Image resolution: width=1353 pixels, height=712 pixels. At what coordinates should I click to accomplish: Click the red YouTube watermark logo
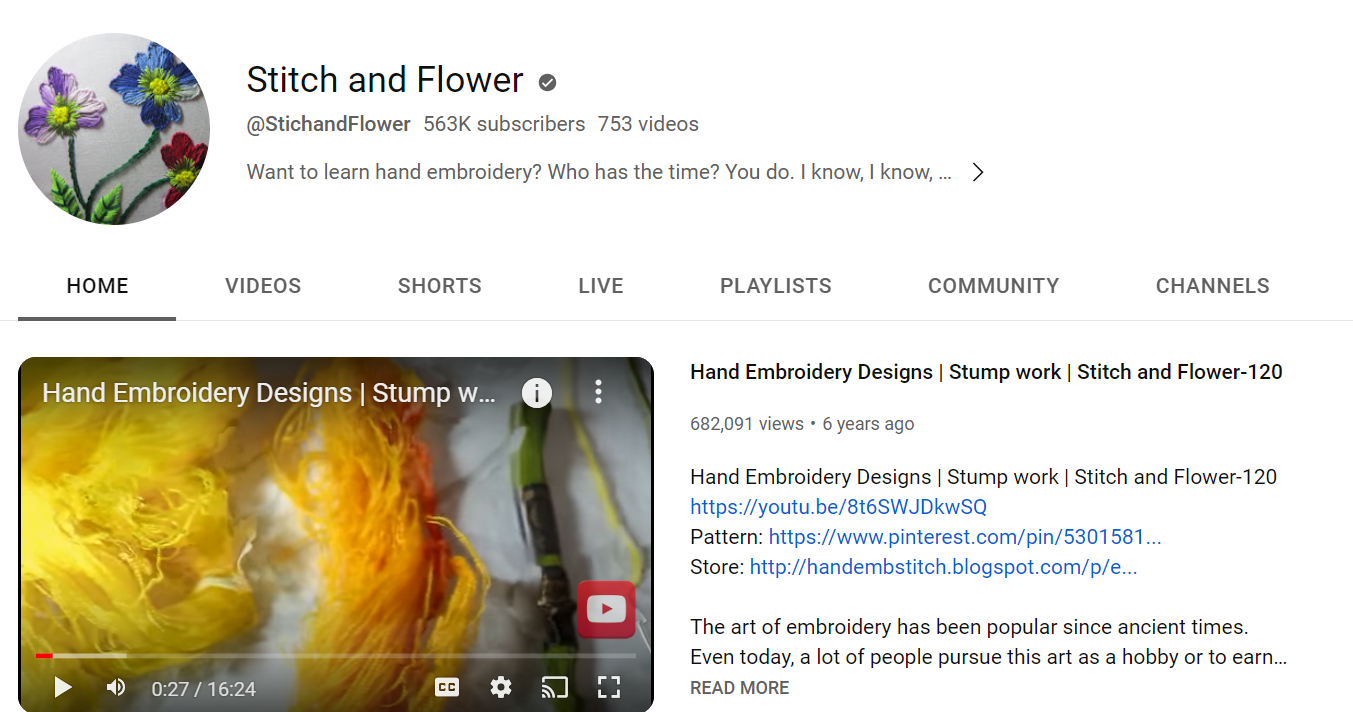pos(606,609)
